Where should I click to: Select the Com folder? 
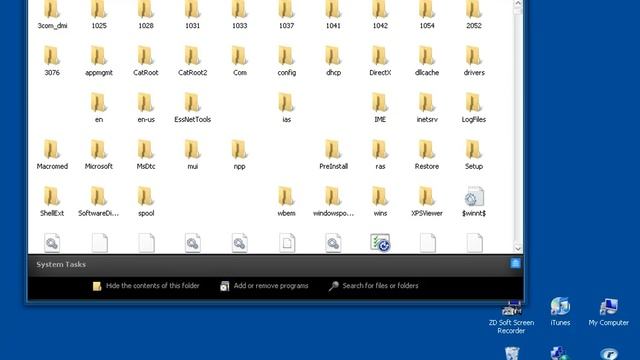point(240,61)
